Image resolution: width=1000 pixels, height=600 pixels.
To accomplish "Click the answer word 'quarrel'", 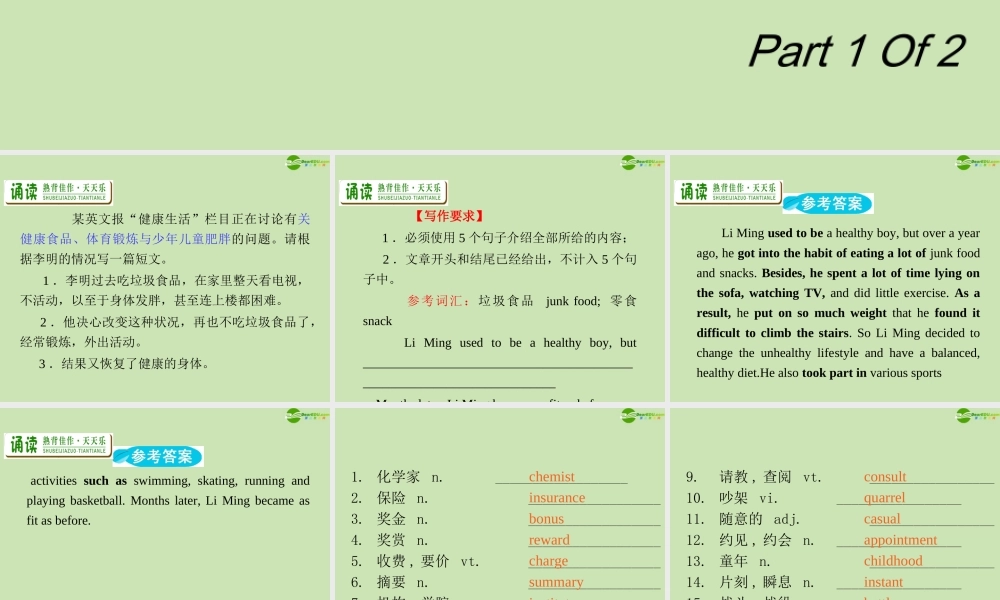I will 885,497.
